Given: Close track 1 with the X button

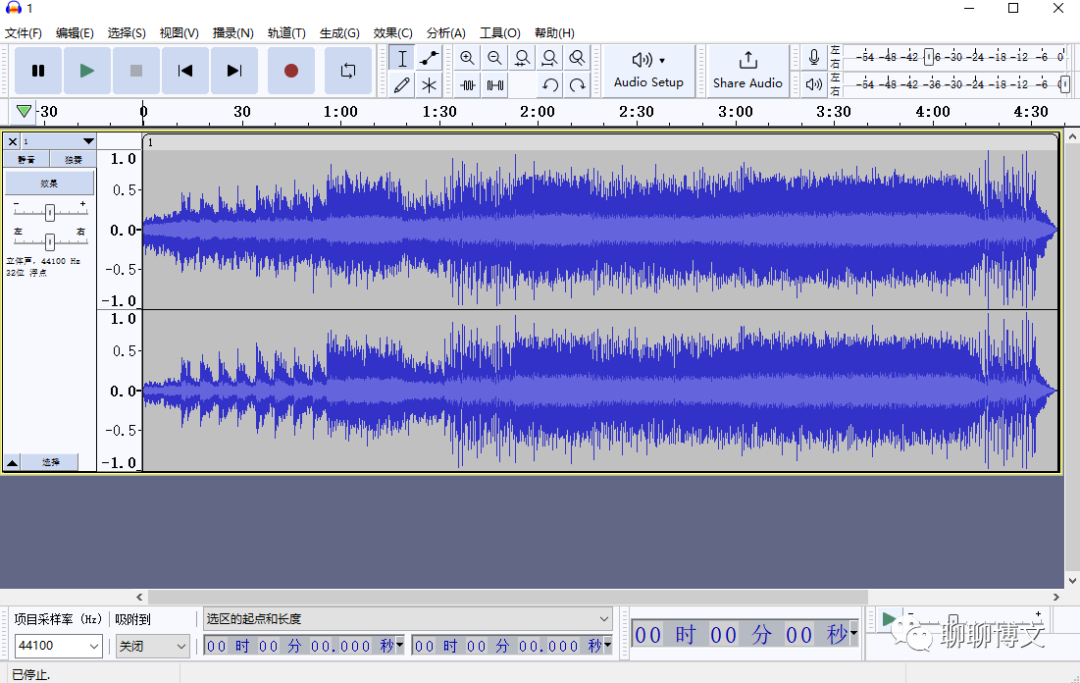Looking at the screenshot, I should click(12, 142).
